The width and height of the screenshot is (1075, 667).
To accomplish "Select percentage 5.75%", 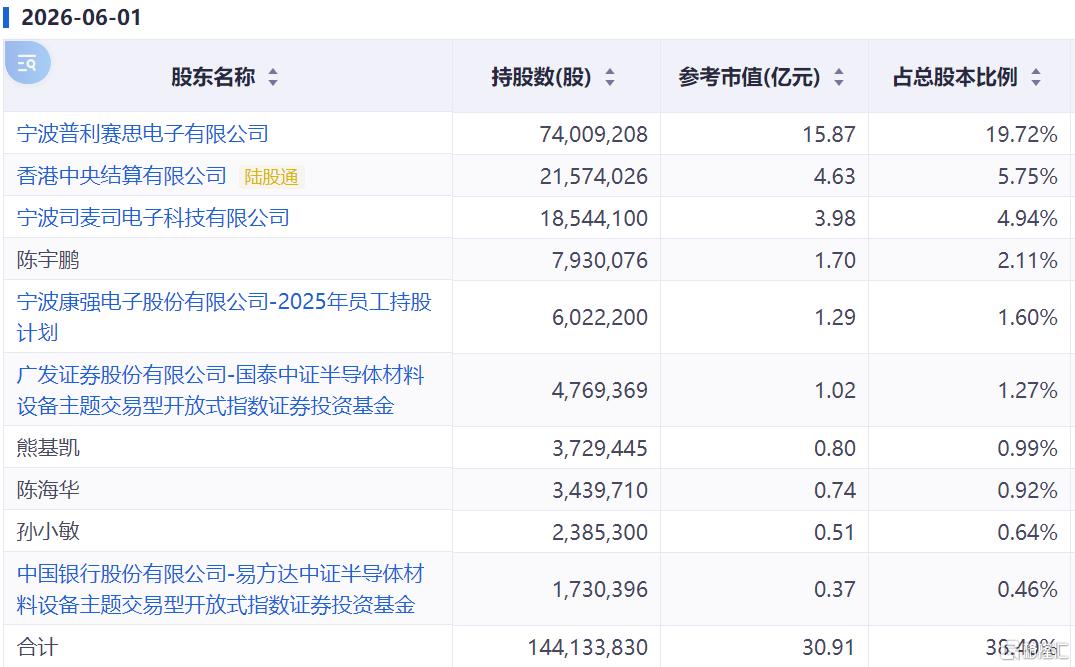I will (1027, 177).
